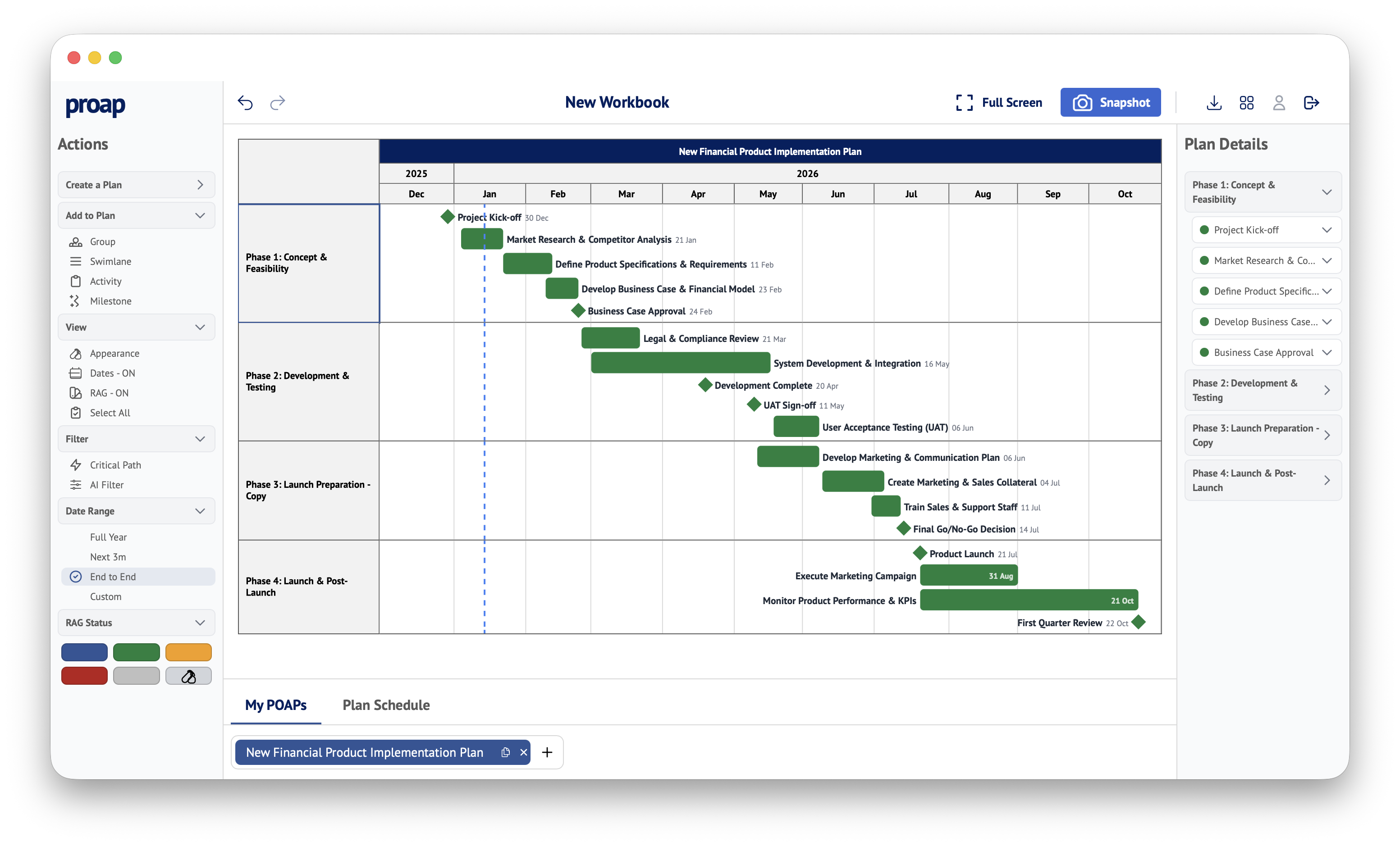Click the plus icon next to the plan name tab
Viewport: 1400px width, 846px height.
pyautogui.click(x=547, y=752)
